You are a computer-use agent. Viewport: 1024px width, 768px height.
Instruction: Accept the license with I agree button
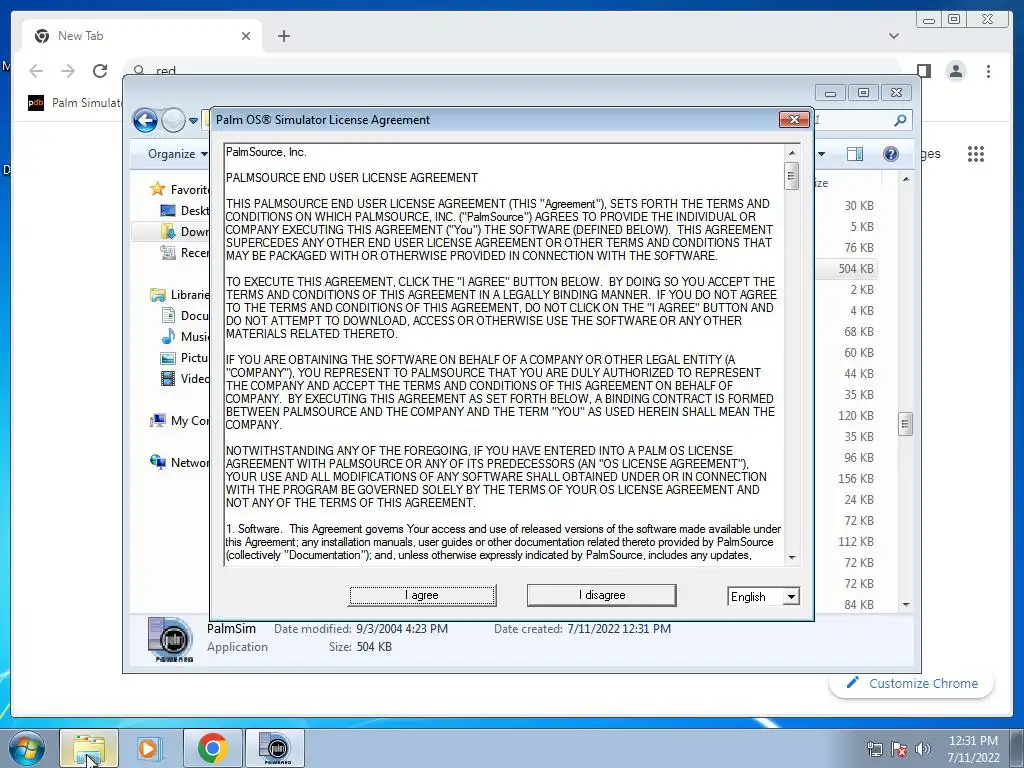pyautogui.click(x=422, y=595)
